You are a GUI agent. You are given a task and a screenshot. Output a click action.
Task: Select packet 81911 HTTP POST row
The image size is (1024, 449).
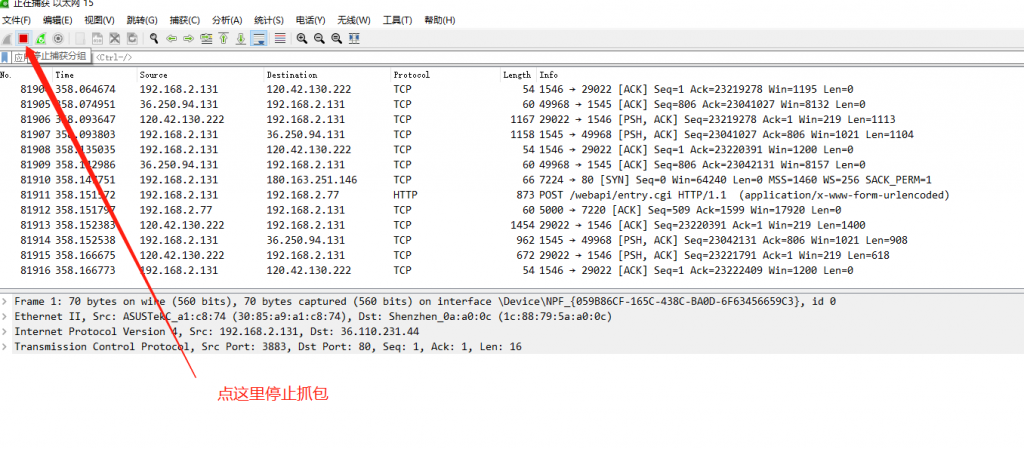(x=512, y=195)
